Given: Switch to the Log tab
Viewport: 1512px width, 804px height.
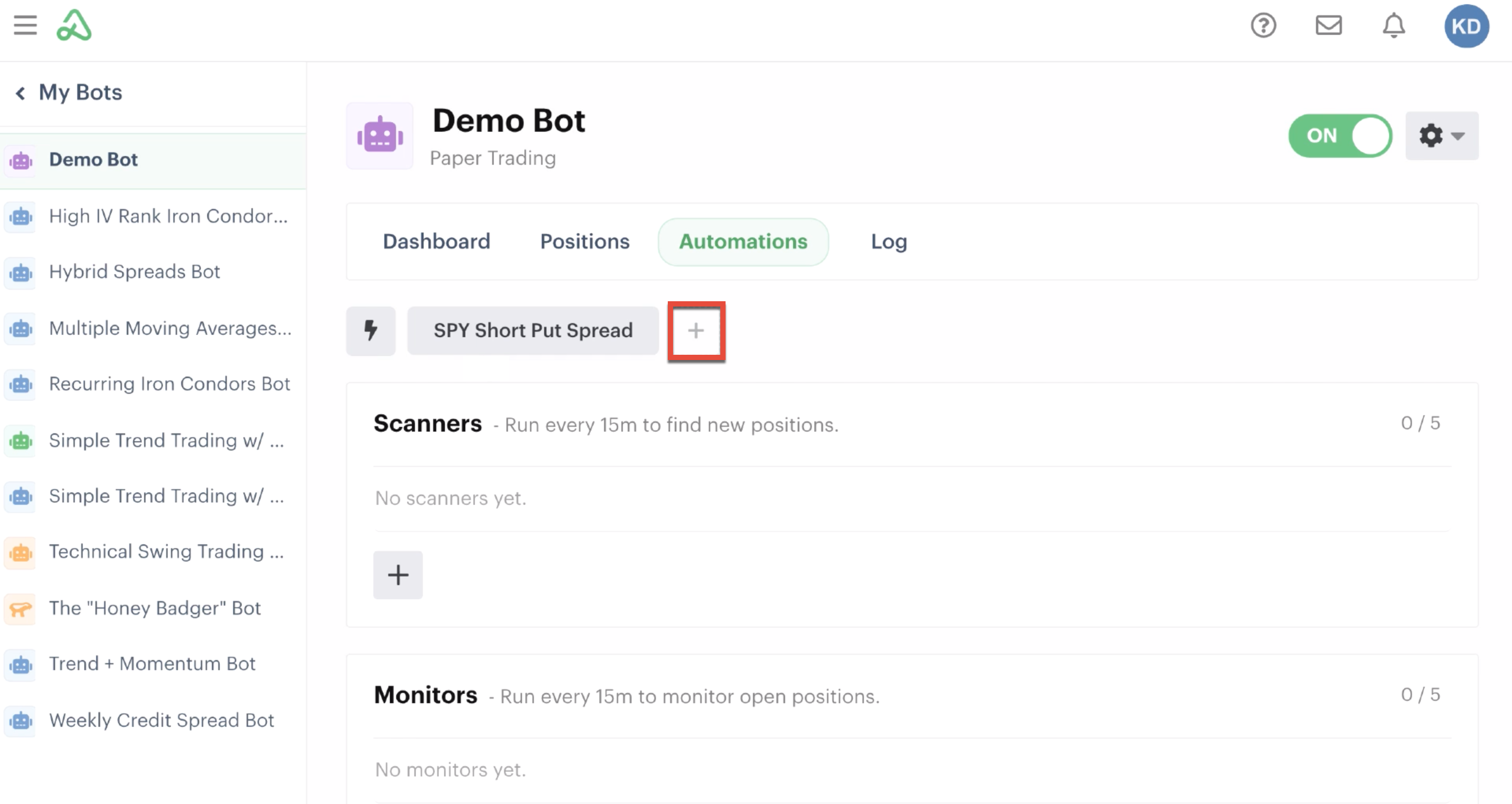Looking at the screenshot, I should (889, 242).
